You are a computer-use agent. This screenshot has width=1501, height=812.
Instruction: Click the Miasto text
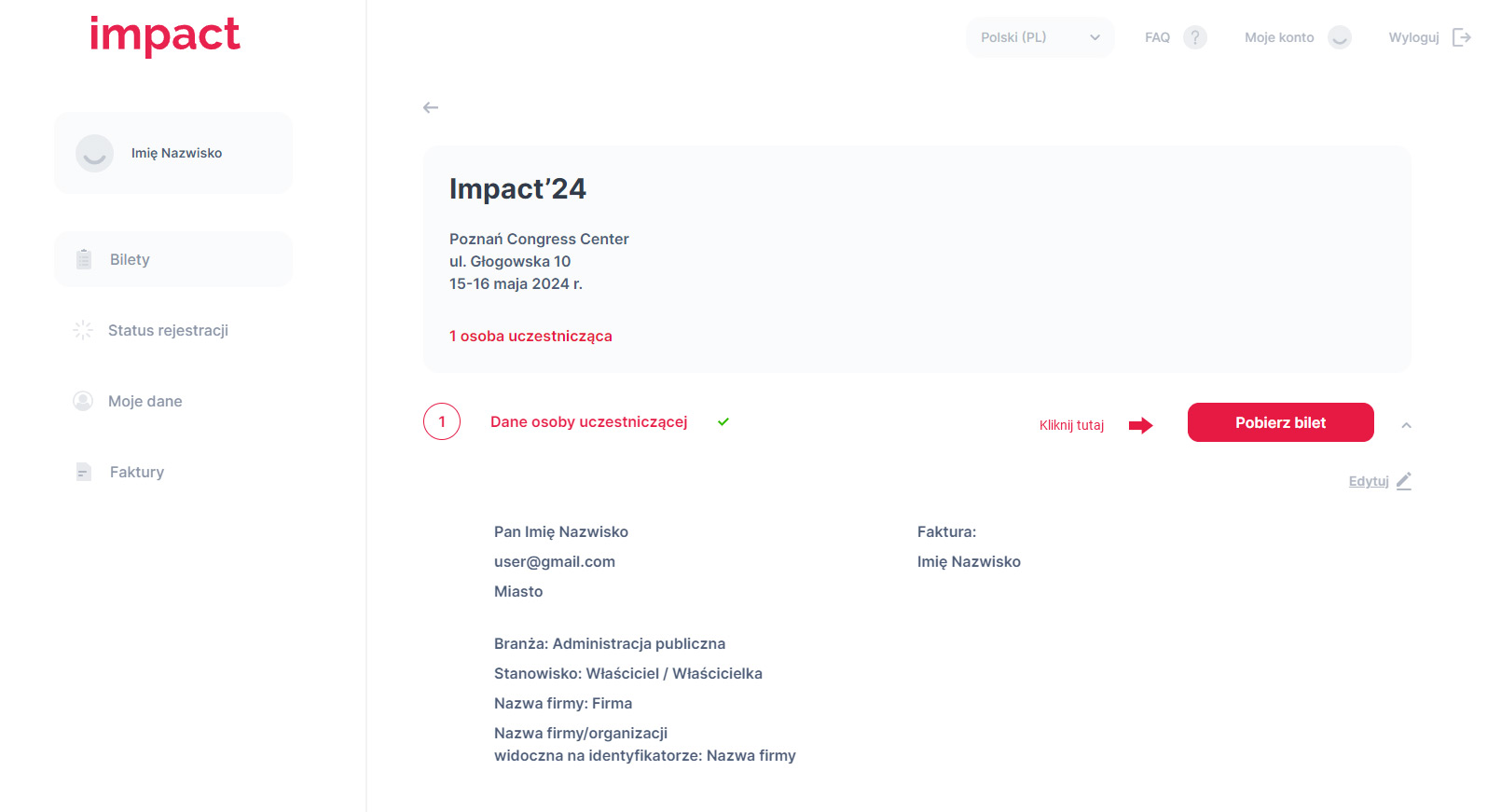click(518, 591)
